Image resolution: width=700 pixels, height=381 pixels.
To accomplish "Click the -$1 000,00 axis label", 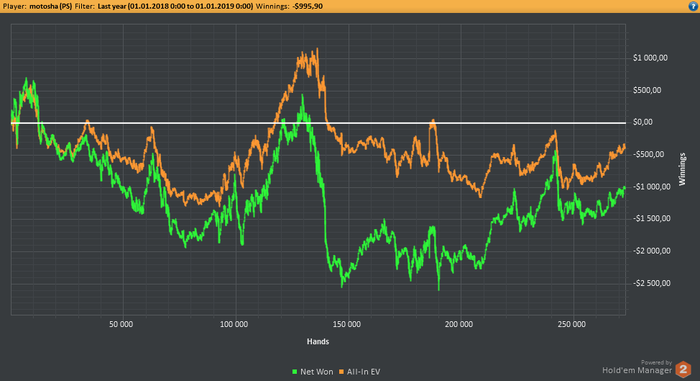I will point(652,187).
